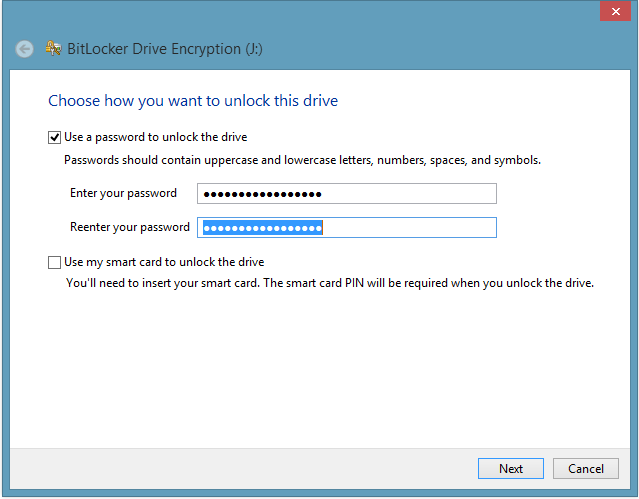
Task: Close the BitLocker wizard with the red X
Action: pyautogui.click(x=615, y=11)
